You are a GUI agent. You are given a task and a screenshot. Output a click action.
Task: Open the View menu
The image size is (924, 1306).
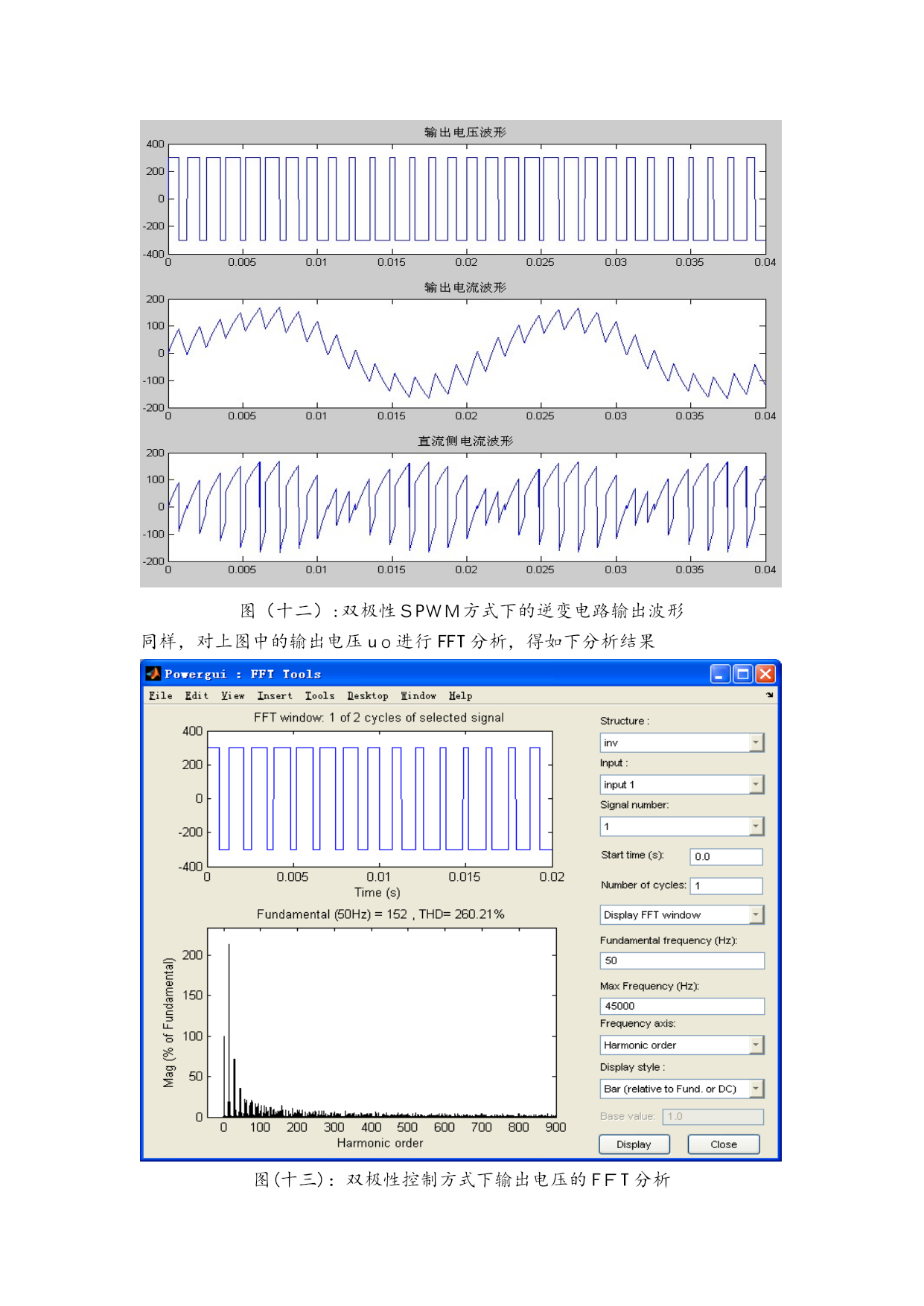232,695
